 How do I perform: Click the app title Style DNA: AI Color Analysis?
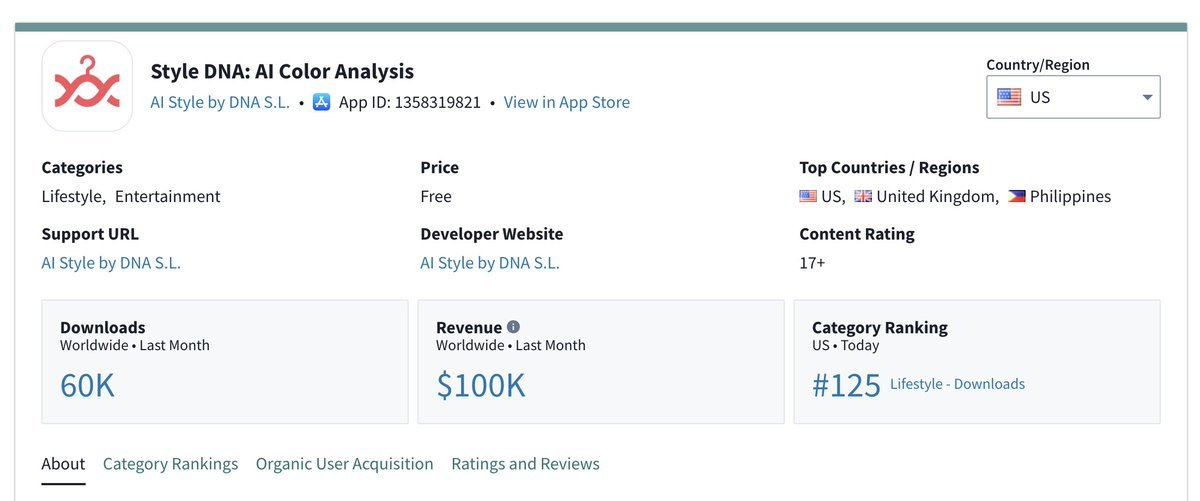click(282, 71)
